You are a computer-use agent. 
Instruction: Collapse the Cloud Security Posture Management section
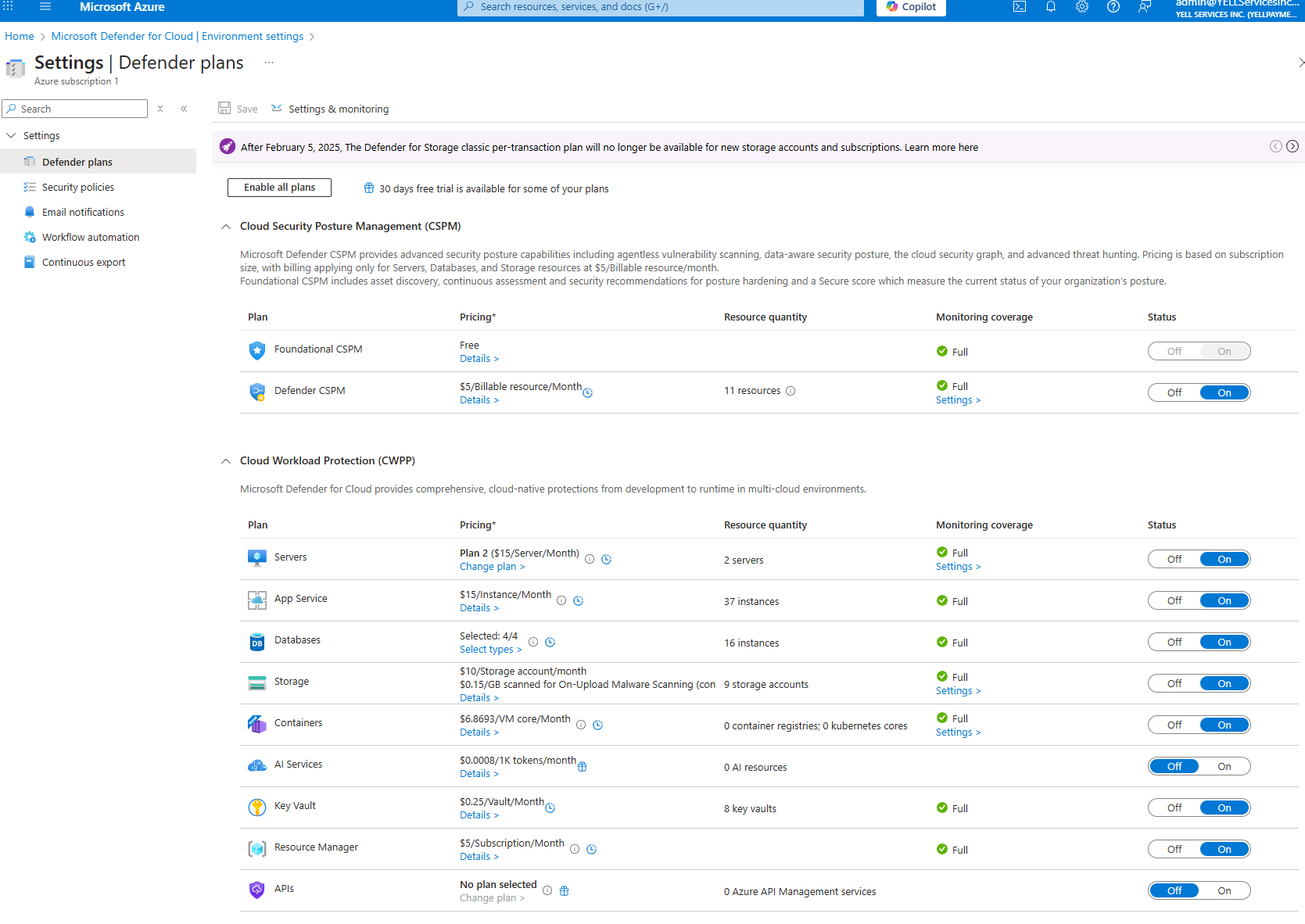(x=226, y=227)
